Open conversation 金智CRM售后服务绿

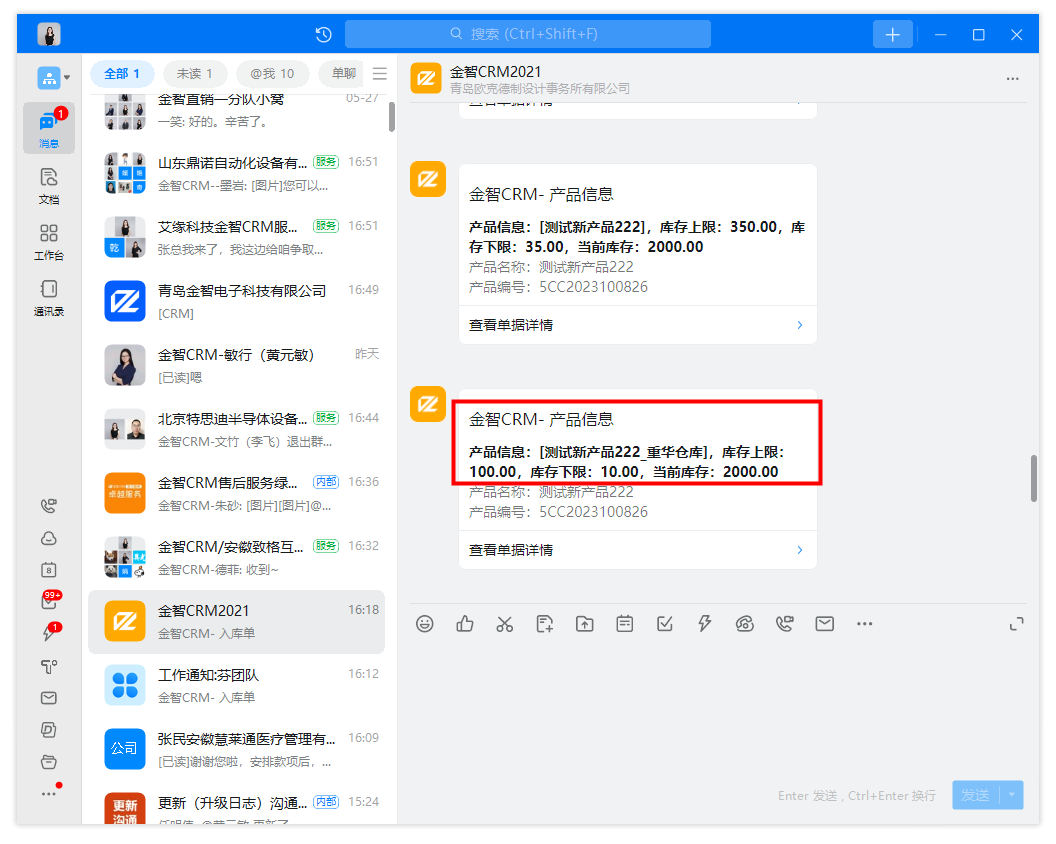point(236,493)
